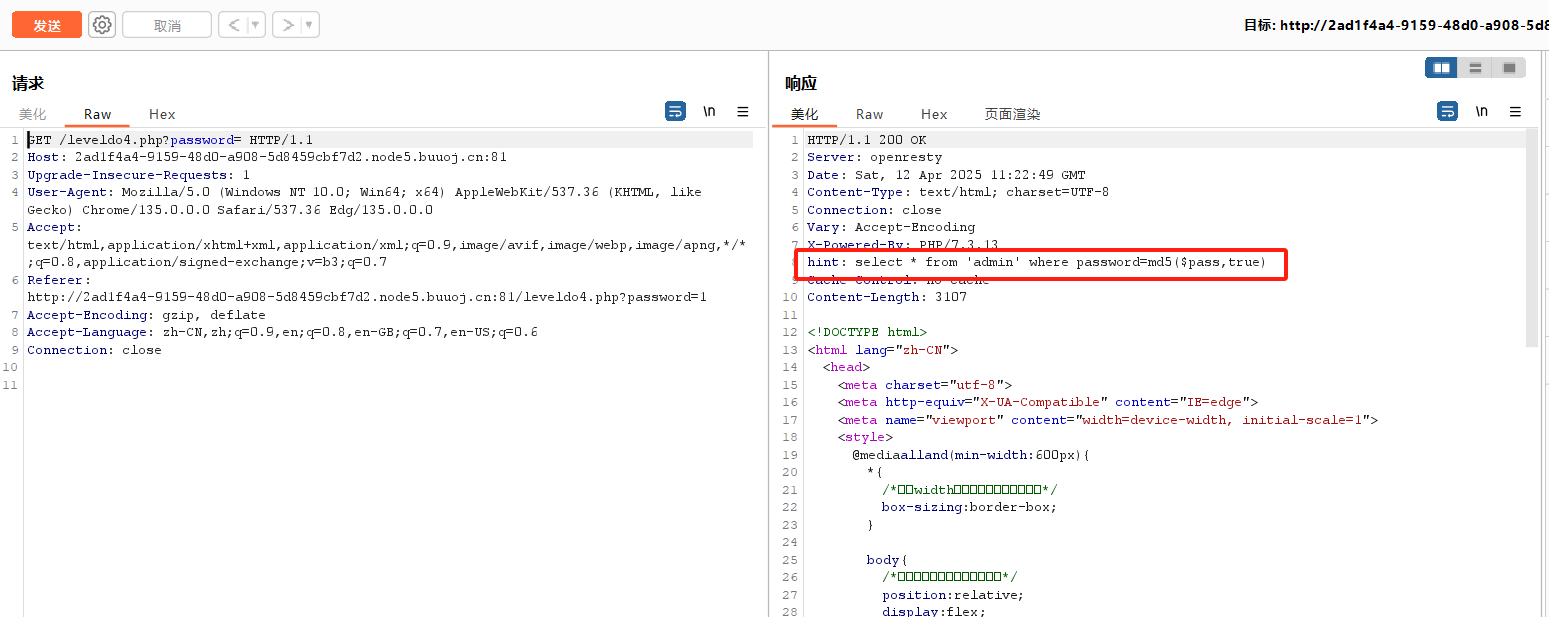Click the Server: openresty header
The height and width of the screenshot is (617, 1549).
pyautogui.click(x=875, y=157)
